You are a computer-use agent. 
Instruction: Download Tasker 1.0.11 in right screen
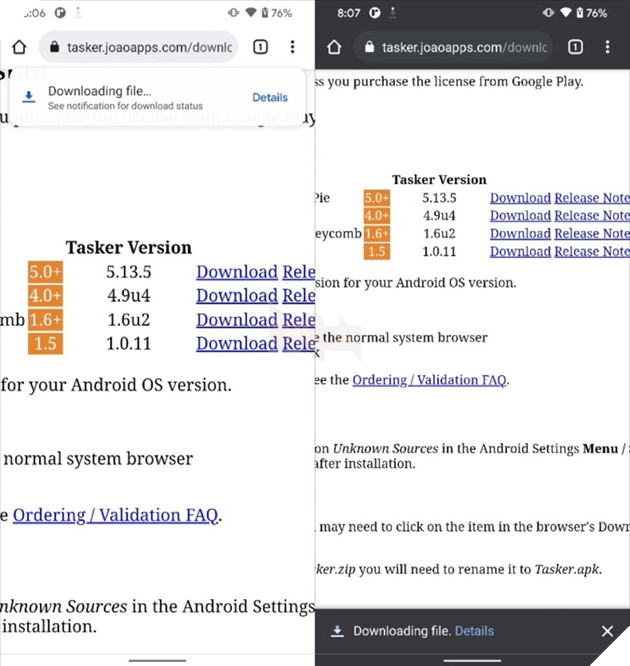520,251
